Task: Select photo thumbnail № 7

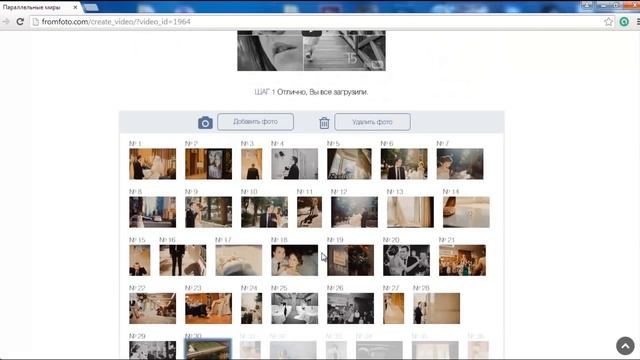Action: point(460,164)
